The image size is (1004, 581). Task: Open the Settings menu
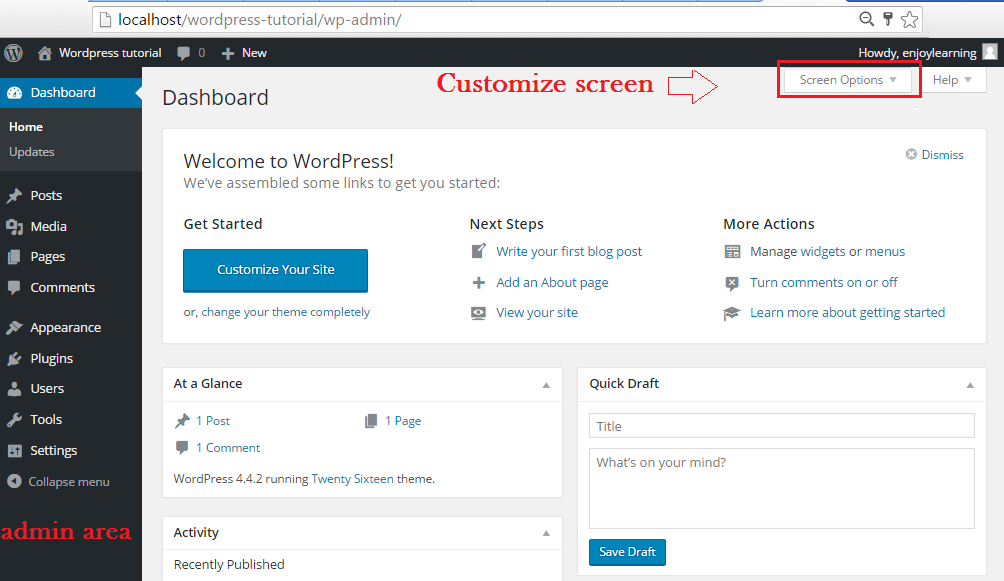54,451
